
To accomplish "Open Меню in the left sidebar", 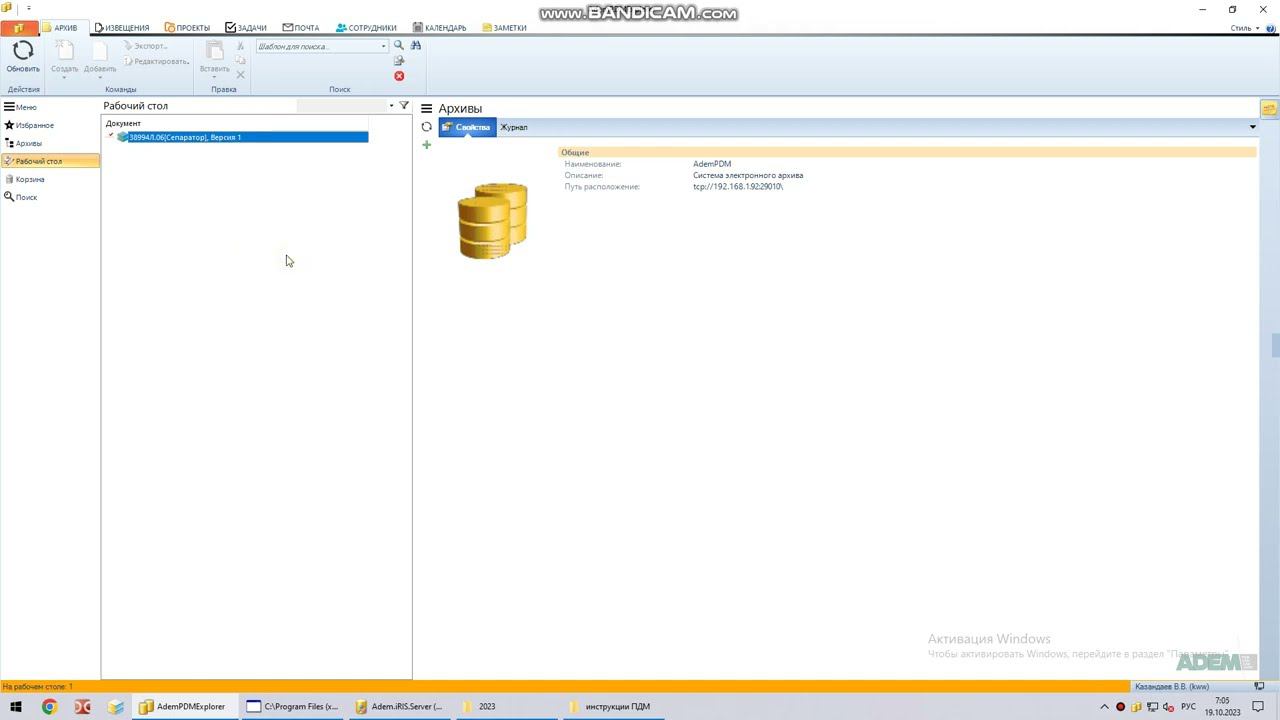I will [x=20, y=107].
